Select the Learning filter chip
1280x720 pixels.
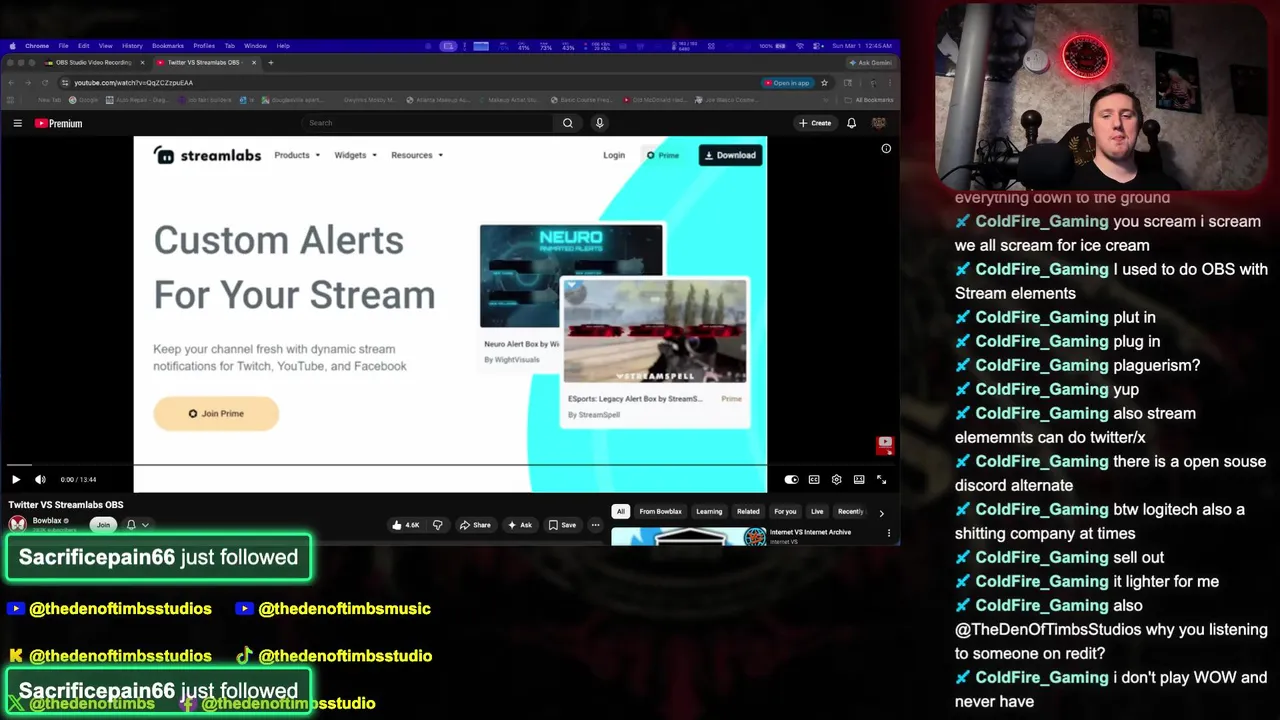[x=709, y=512]
